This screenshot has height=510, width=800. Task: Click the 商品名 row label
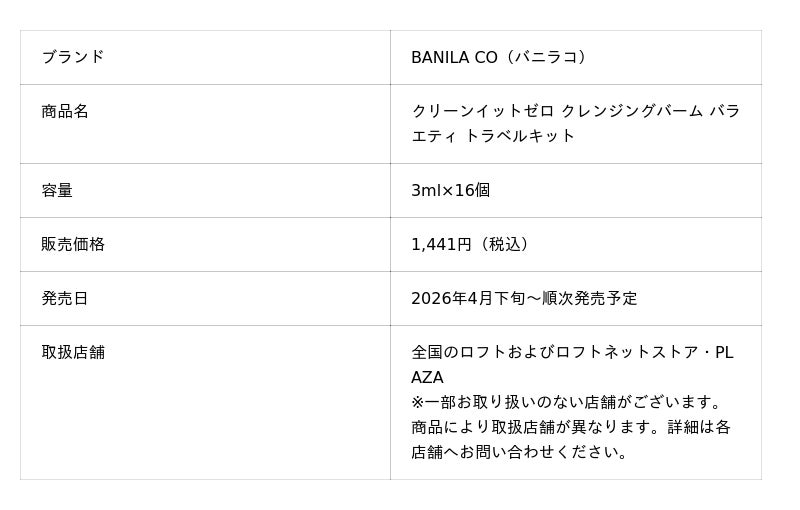[65, 112]
